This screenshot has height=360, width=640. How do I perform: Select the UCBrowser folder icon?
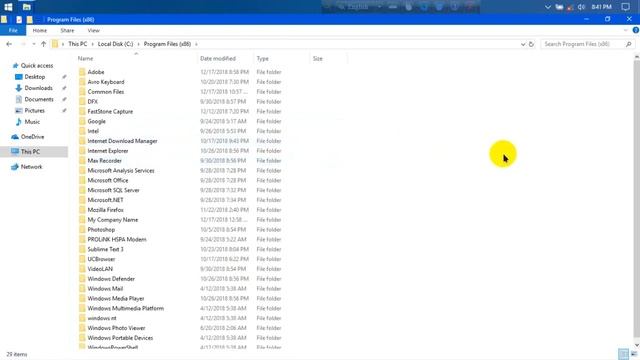point(82,259)
